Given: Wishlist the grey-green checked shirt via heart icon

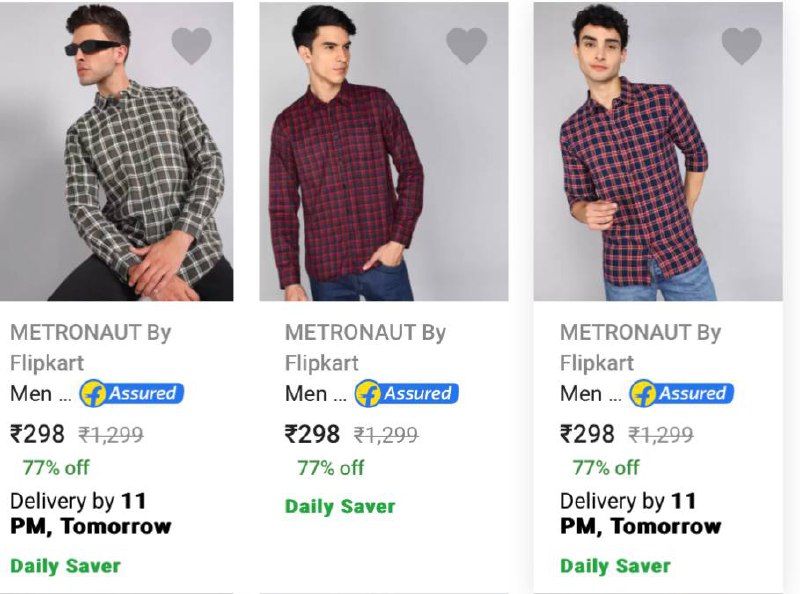Looking at the screenshot, I should coord(191,45).
